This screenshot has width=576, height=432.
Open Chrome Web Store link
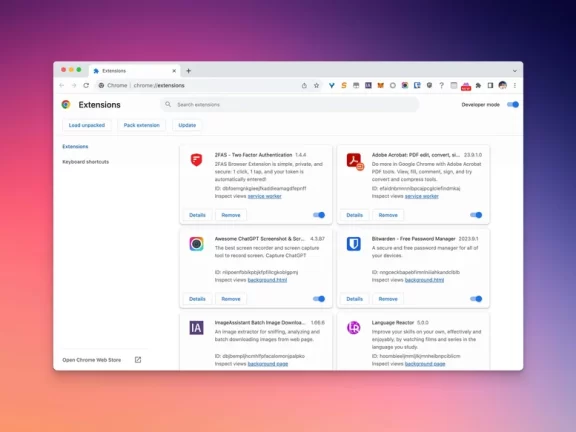pyautogui.click(x=91, y=360)
